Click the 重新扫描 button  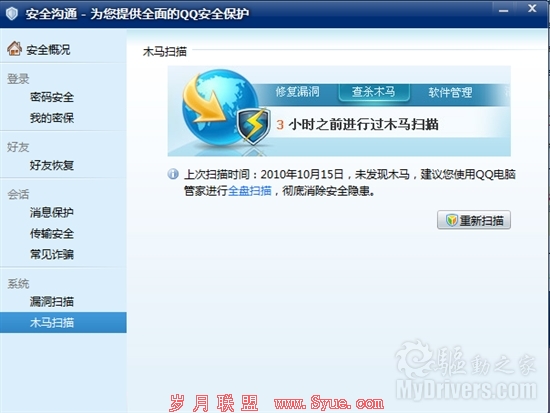coord(474,220)
